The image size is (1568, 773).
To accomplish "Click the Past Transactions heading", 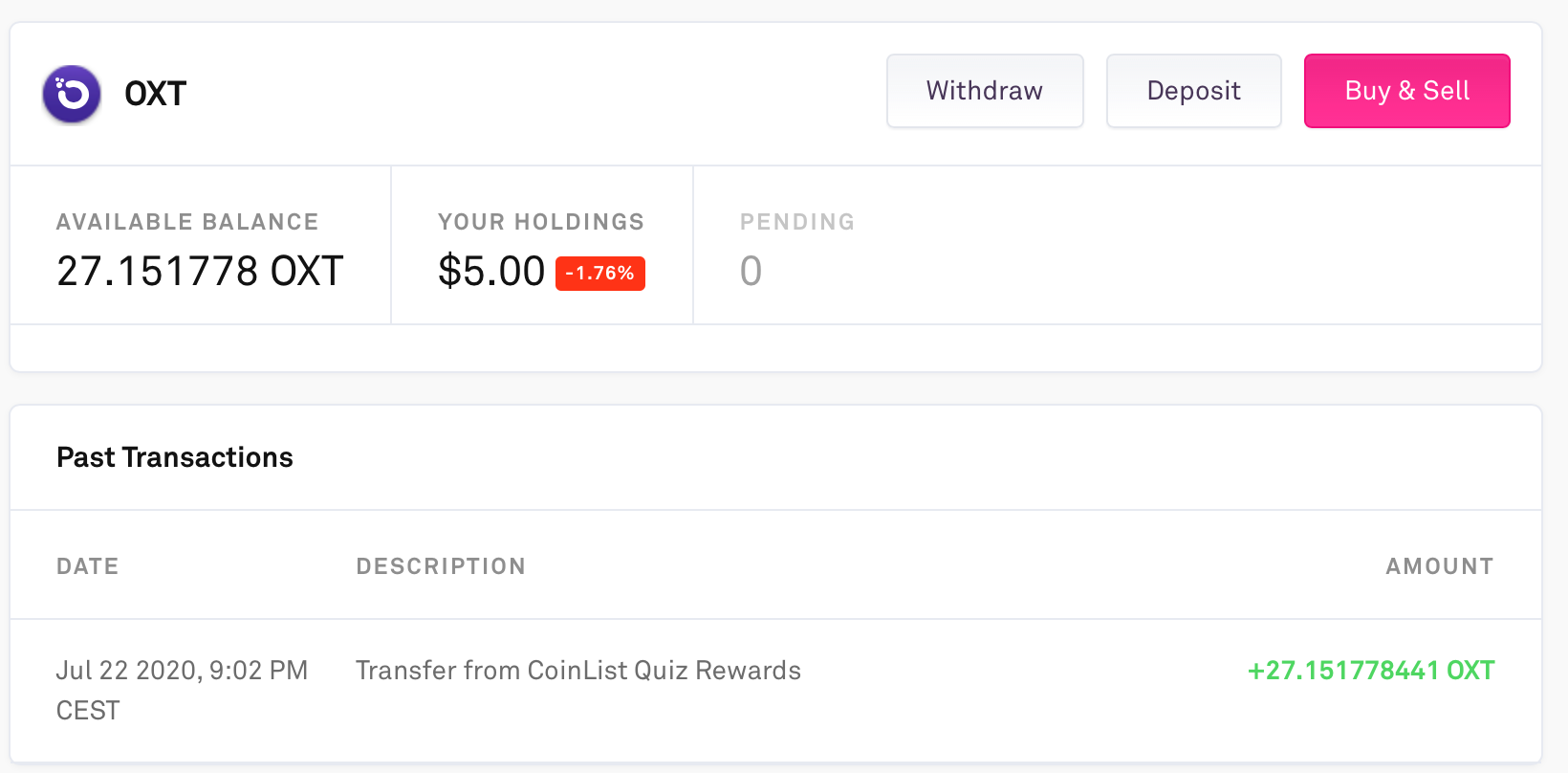I will coord(175,457).
